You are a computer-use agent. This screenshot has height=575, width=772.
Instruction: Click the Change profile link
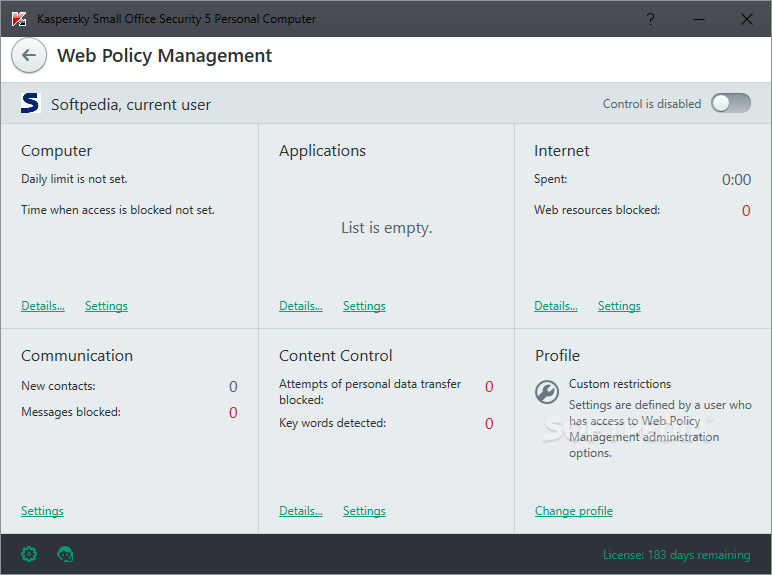pos(574,511)
